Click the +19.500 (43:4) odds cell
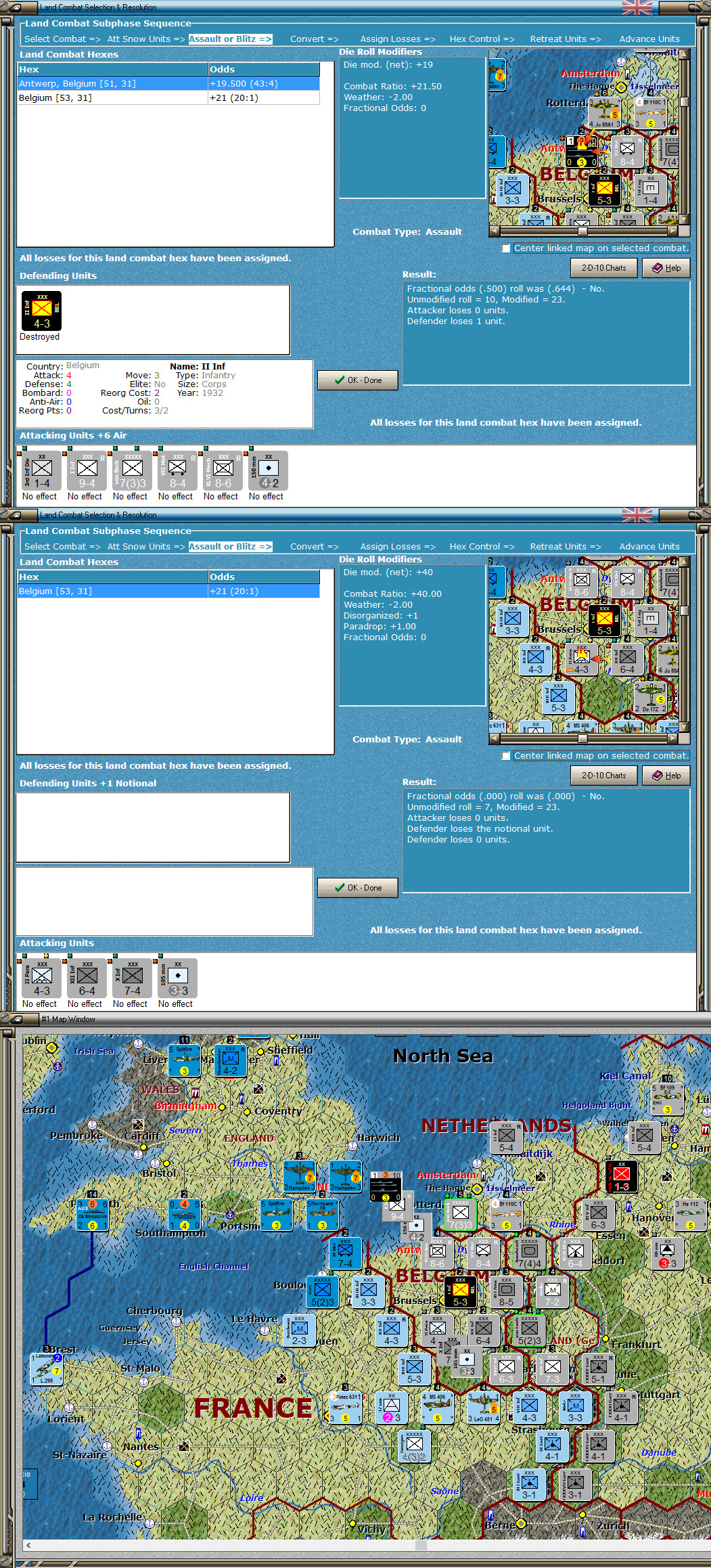 [264, 84]
